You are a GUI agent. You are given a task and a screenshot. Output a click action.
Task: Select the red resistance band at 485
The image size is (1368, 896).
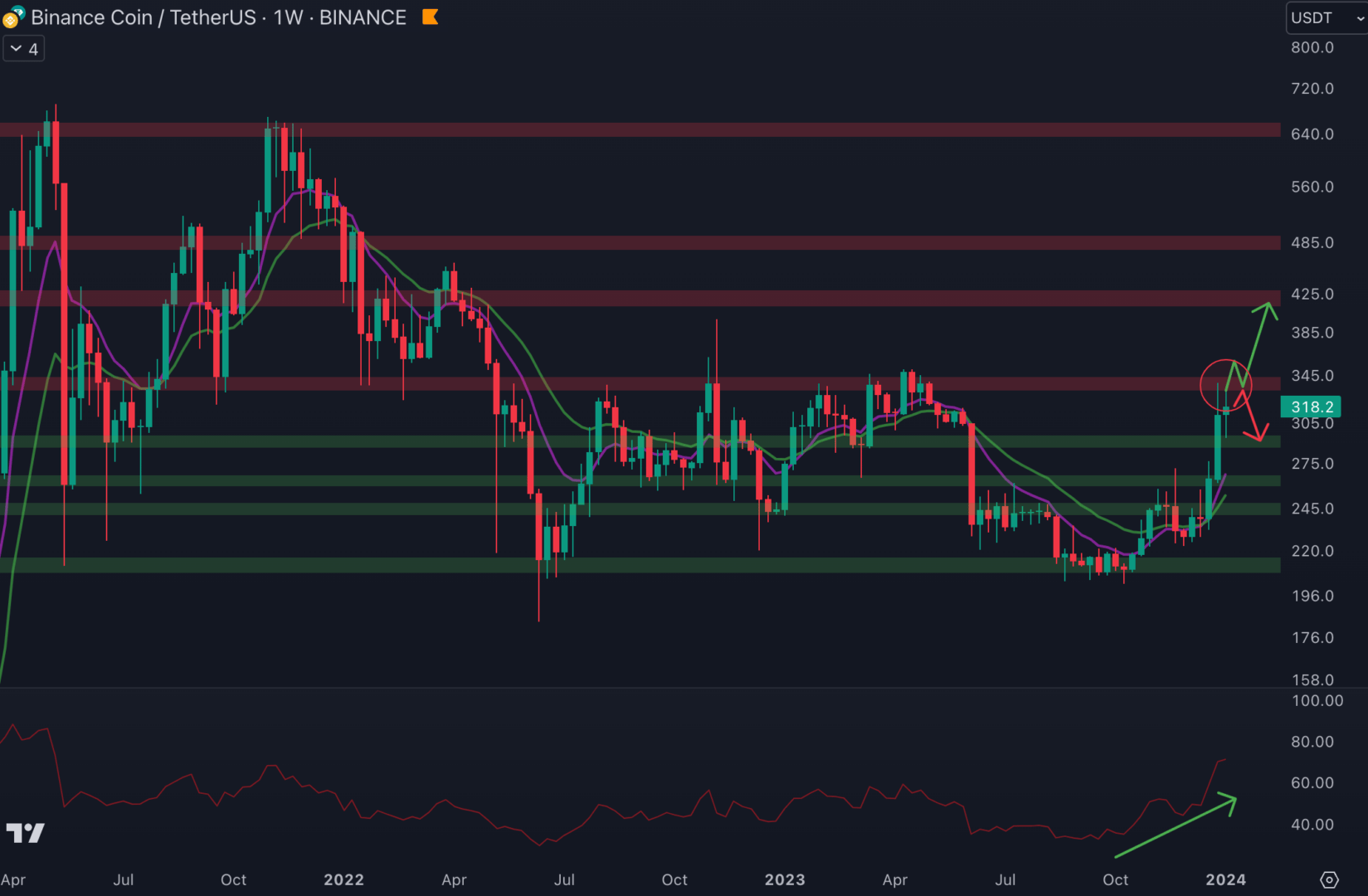point(639,243)
